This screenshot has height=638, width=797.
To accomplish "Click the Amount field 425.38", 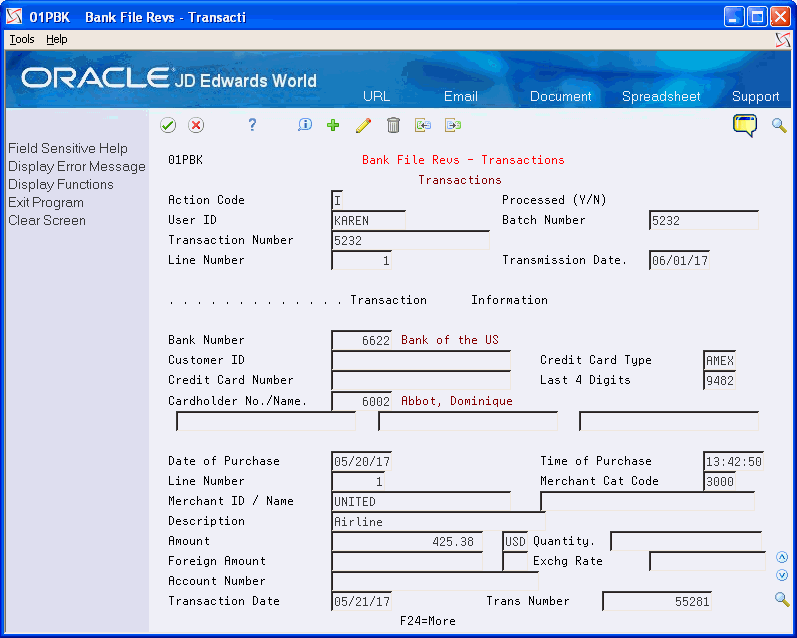I will click(x=407, y=541).
